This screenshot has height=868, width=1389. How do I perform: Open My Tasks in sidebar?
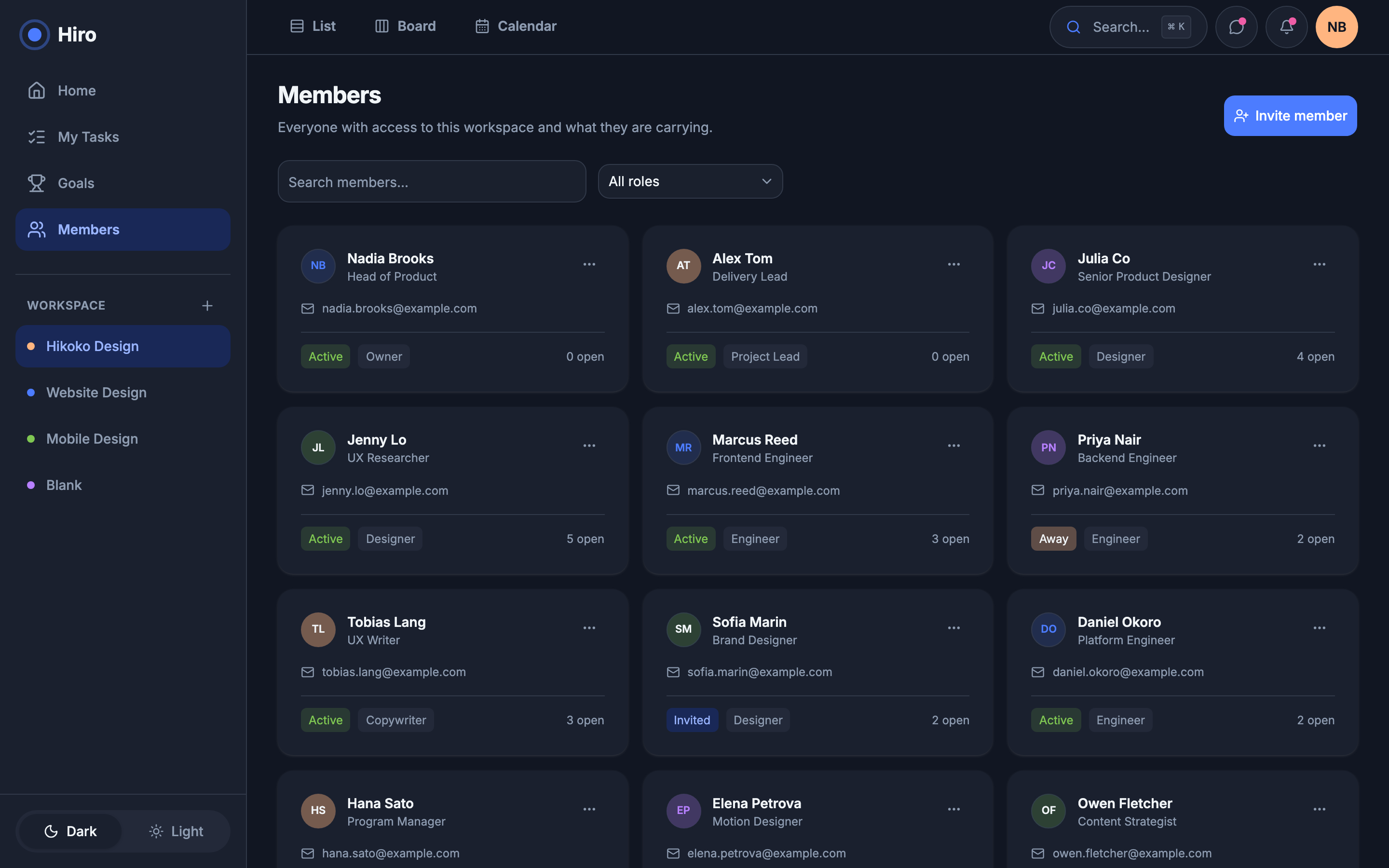coord(123,137)
